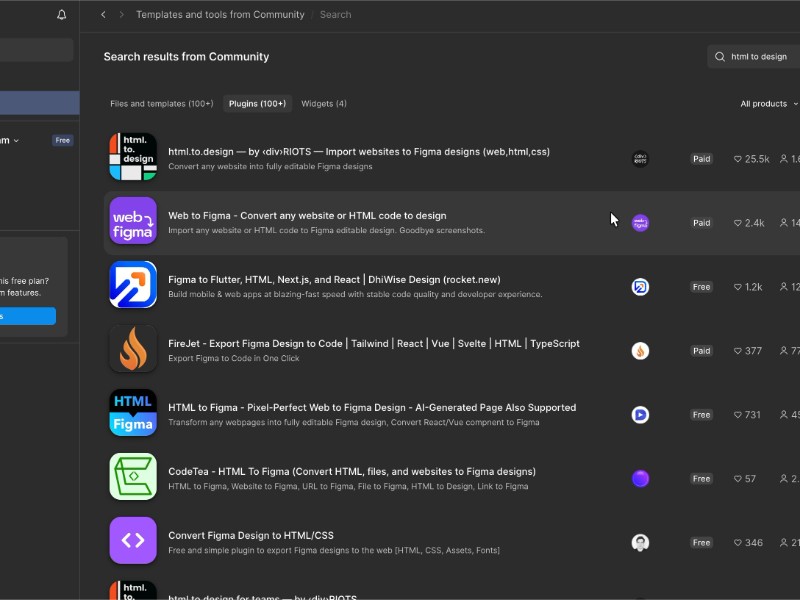Open the Web to Figma plugin icon
The image size is (800, 600).
coord(133,220)
